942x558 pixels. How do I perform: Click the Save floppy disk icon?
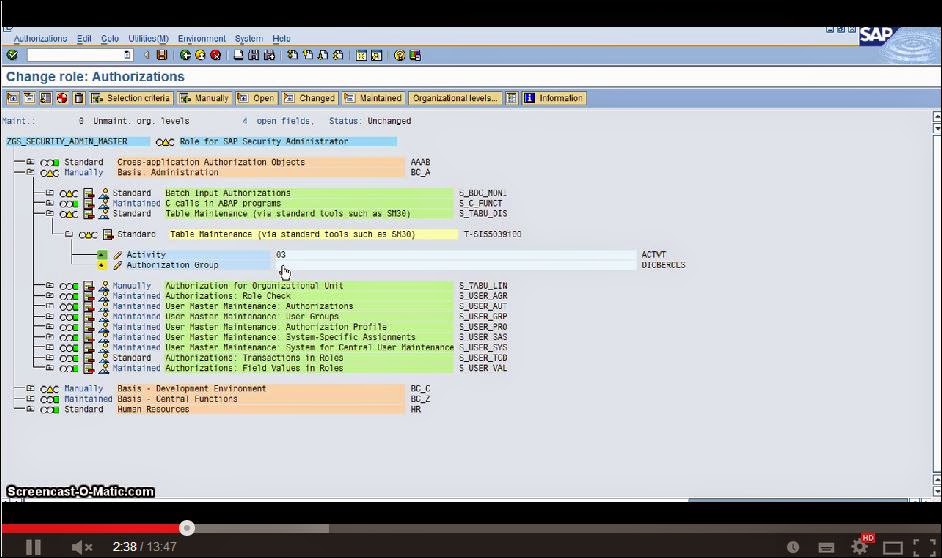[x=162, y=55]
